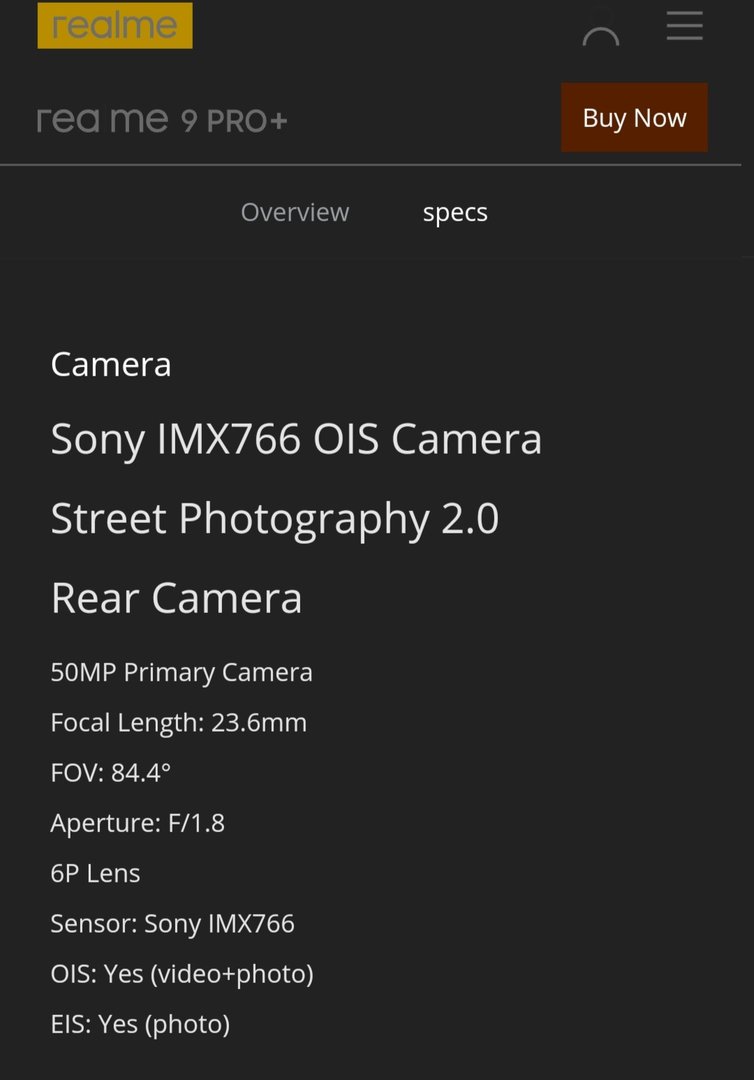Screen dimensions: 754x1080
Task: Click the realme 9 PRO+ product title
Action: click(162, 121)
